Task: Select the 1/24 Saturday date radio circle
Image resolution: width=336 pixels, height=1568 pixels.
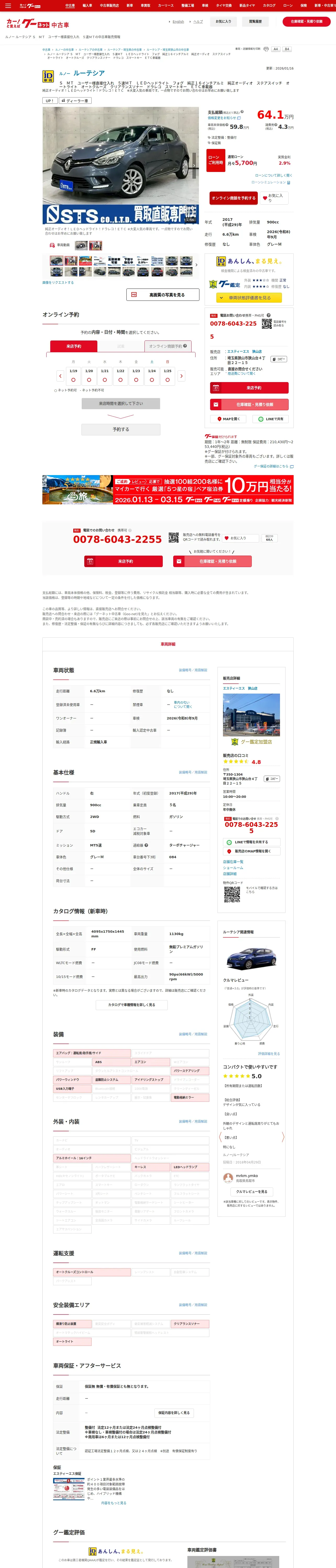Action: [152, 379]
